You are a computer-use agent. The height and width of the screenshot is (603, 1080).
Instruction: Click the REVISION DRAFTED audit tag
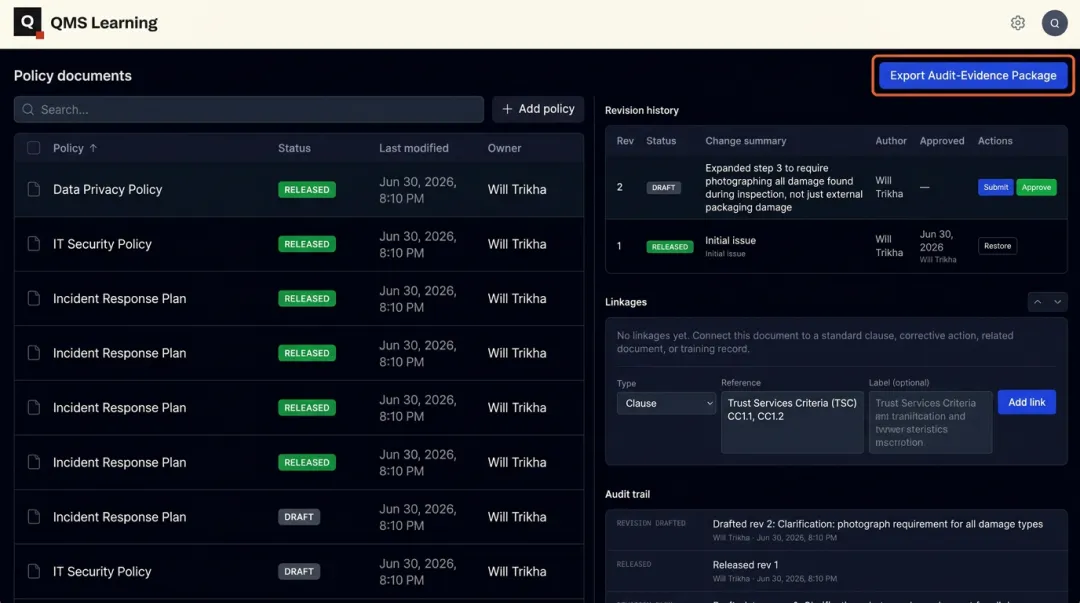tap(651, 523)
